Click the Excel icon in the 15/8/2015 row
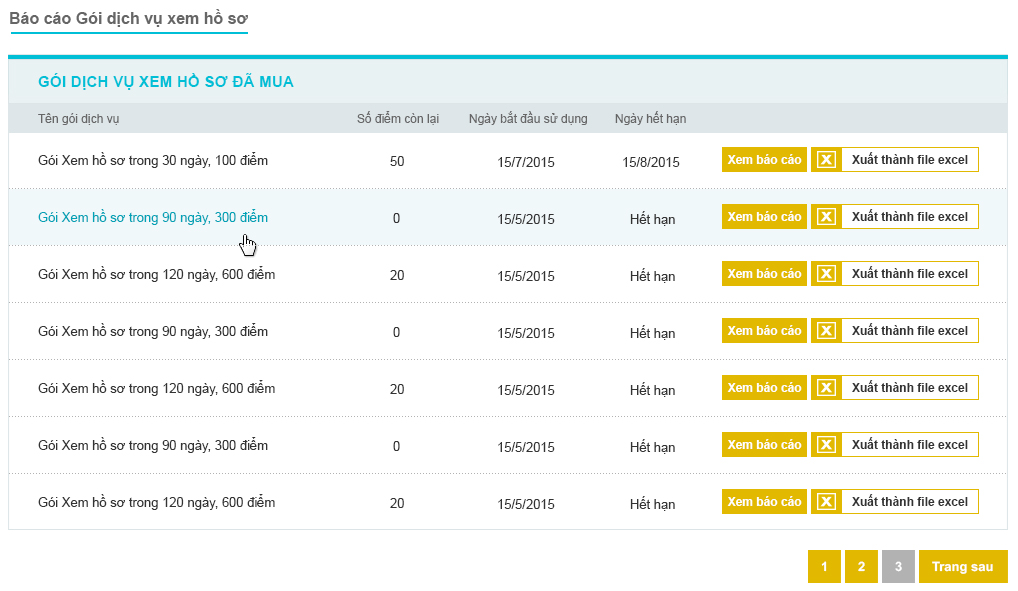The width and height of the screenshot is (1018, 591). (826, 160)
